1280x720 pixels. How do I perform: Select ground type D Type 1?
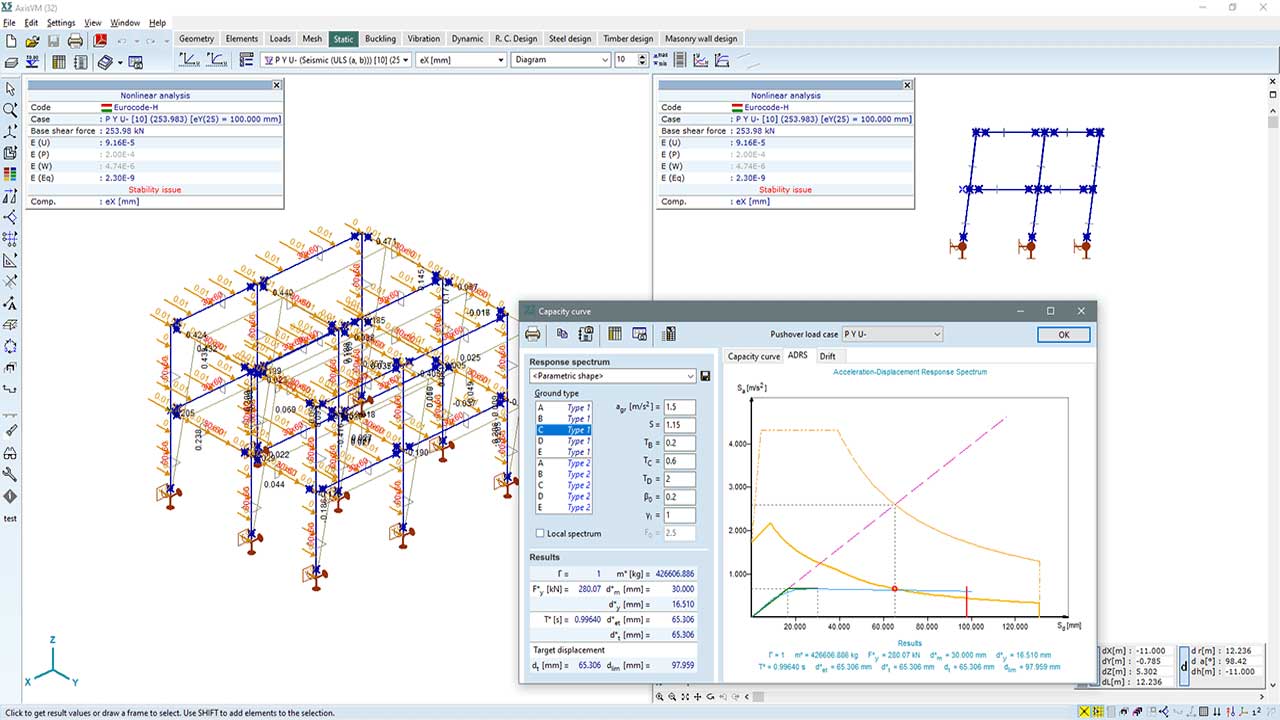(x=563, y=441)
